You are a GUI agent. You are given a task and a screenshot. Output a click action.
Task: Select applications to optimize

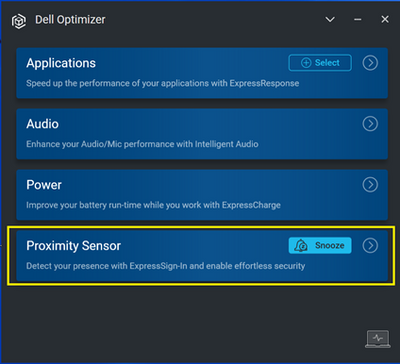(x=320, y=63)
